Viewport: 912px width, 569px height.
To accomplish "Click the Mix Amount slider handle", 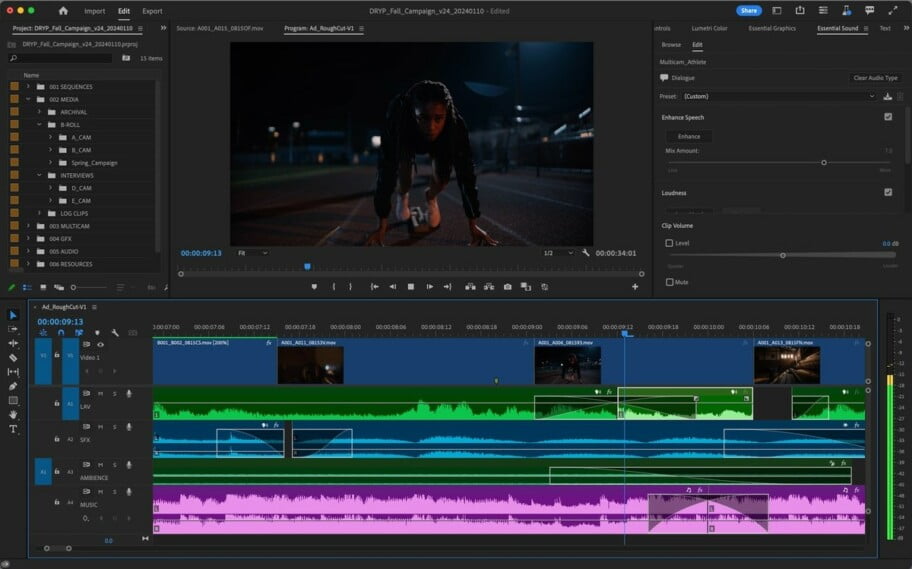I will tap(824, 162).
